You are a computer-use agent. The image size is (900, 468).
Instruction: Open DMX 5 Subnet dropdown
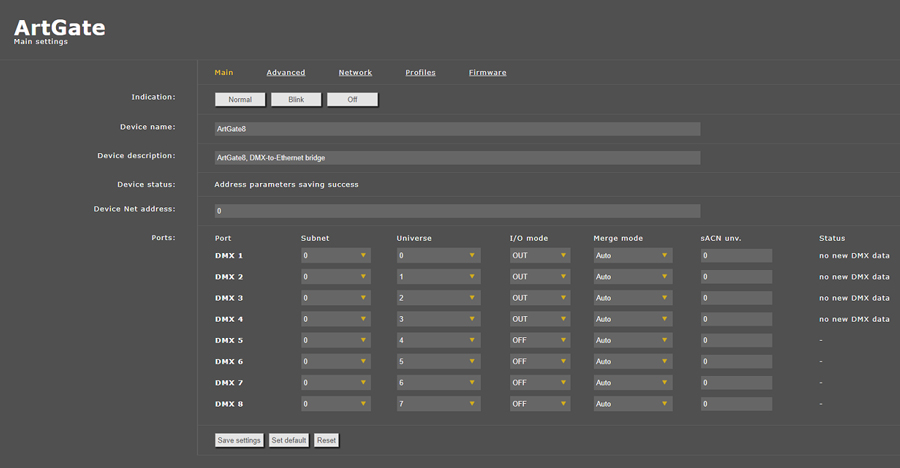coord(336,341)
